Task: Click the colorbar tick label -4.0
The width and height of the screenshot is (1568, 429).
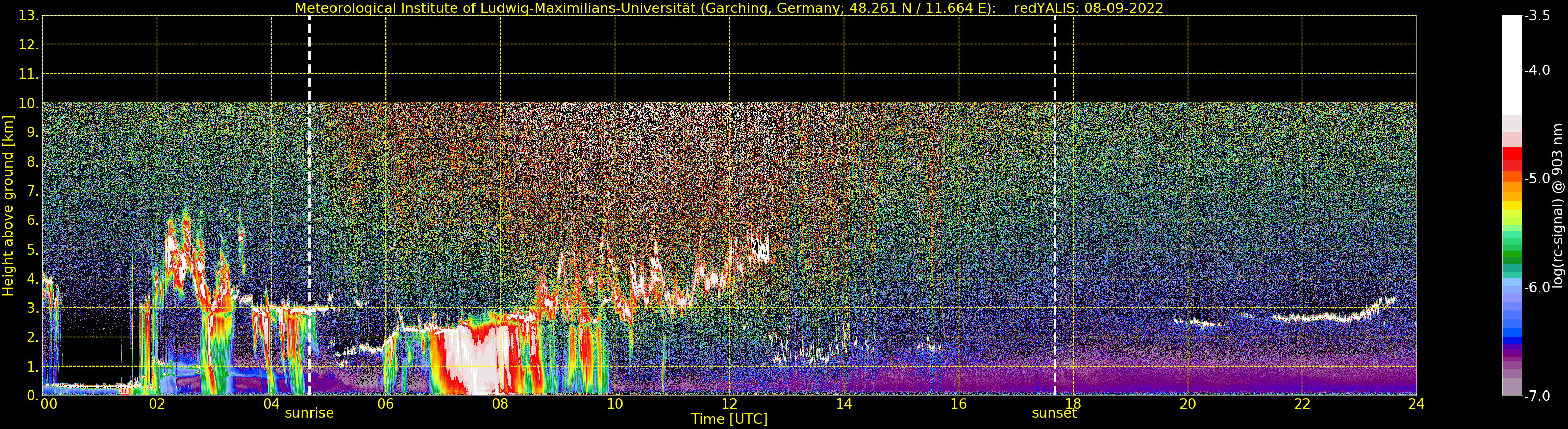Action: point(1537,71)
